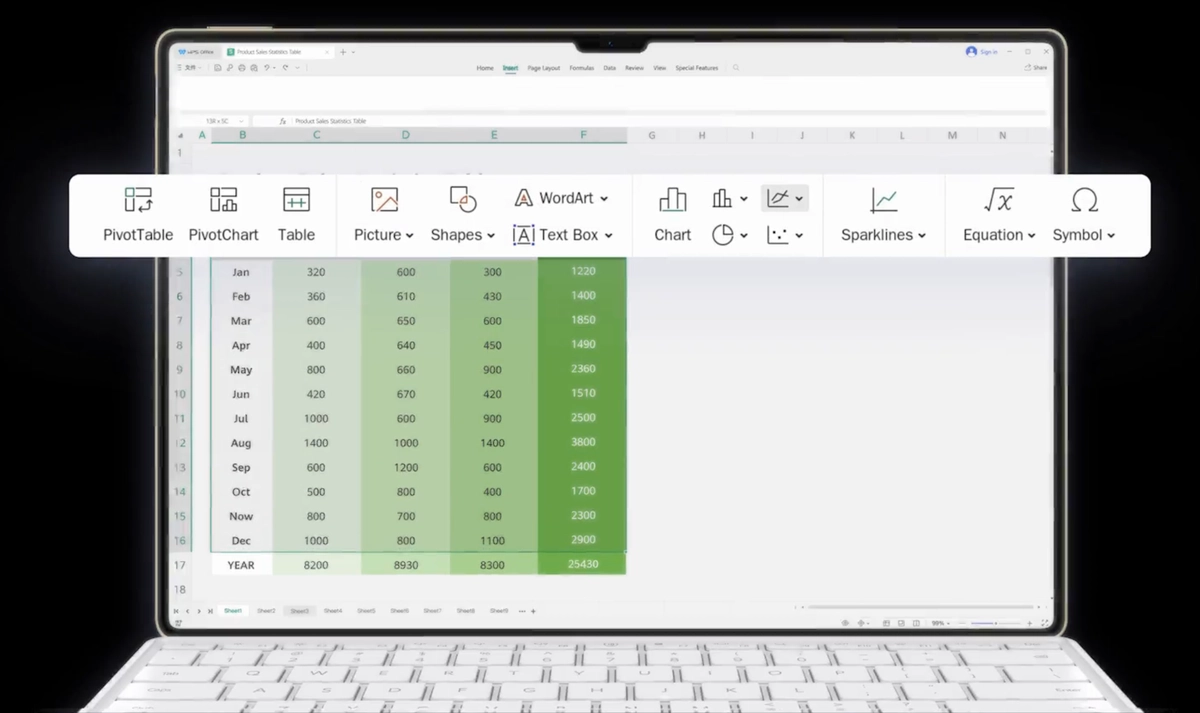This screenshot has width=1200, height=713.
Task: Open the Special Features tab
Action: pyautogui.click(x=696, y=68)
